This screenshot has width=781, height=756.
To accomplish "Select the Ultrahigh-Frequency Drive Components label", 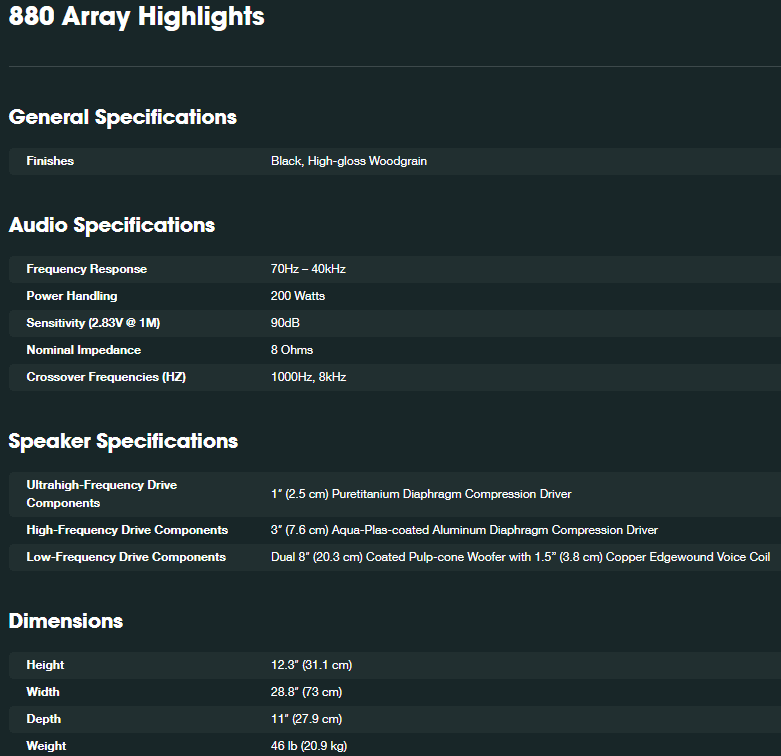I will tap(102, 494).
